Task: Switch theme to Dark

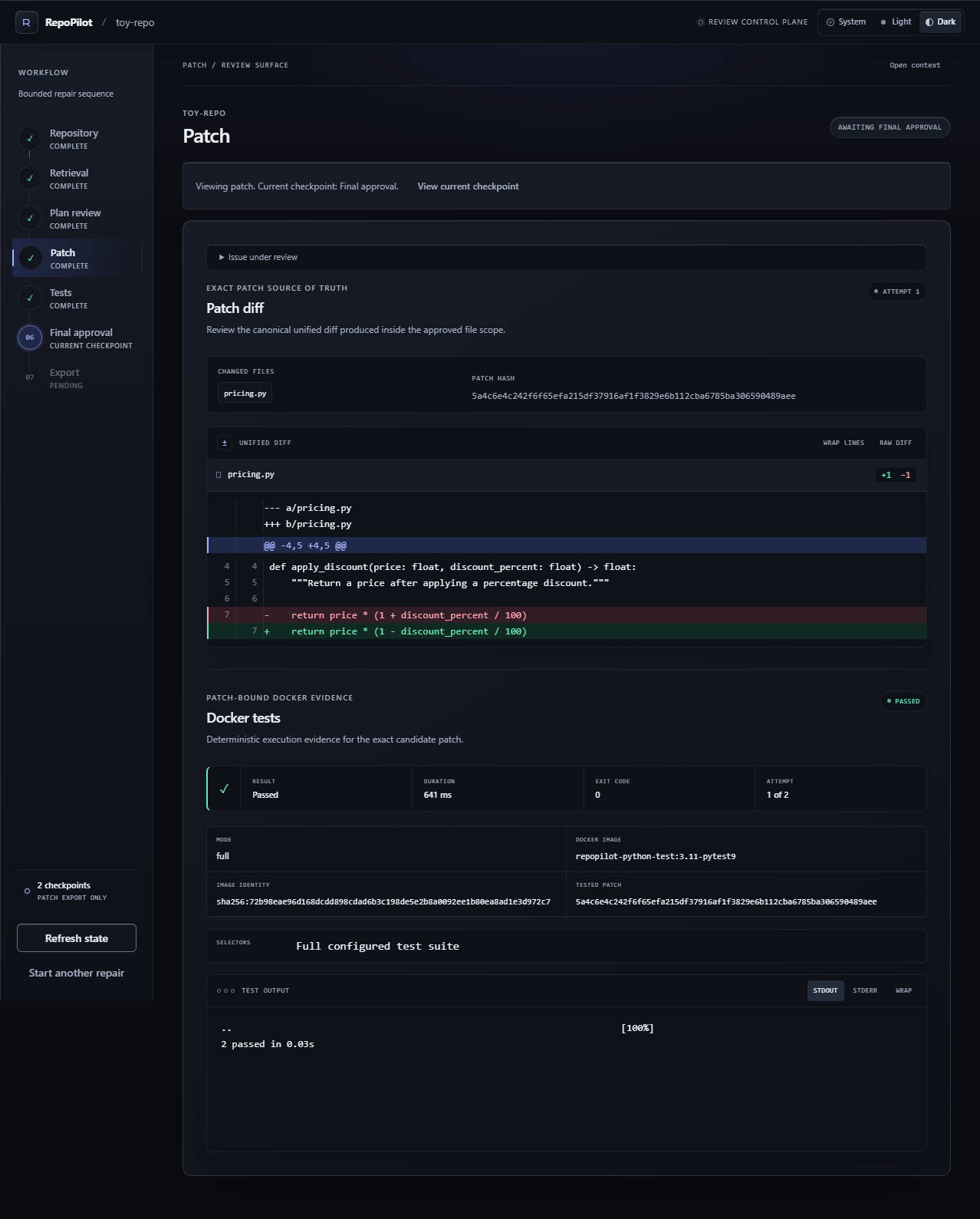Action: pos(940,22)
